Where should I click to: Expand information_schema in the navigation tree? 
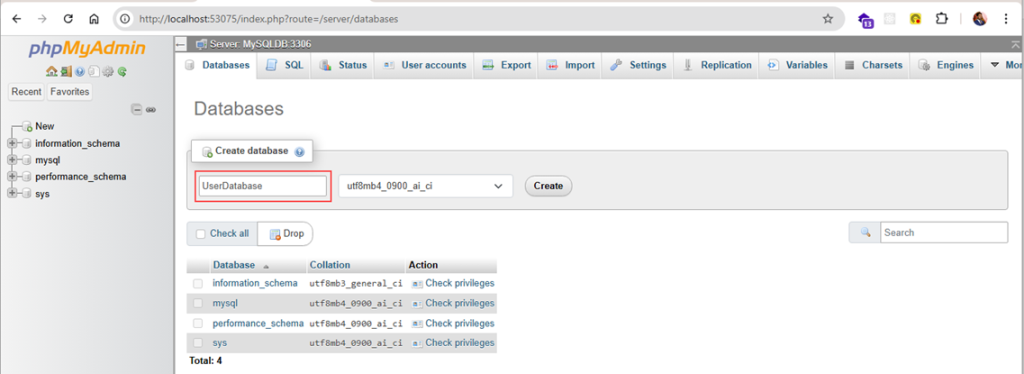point(11,143)
